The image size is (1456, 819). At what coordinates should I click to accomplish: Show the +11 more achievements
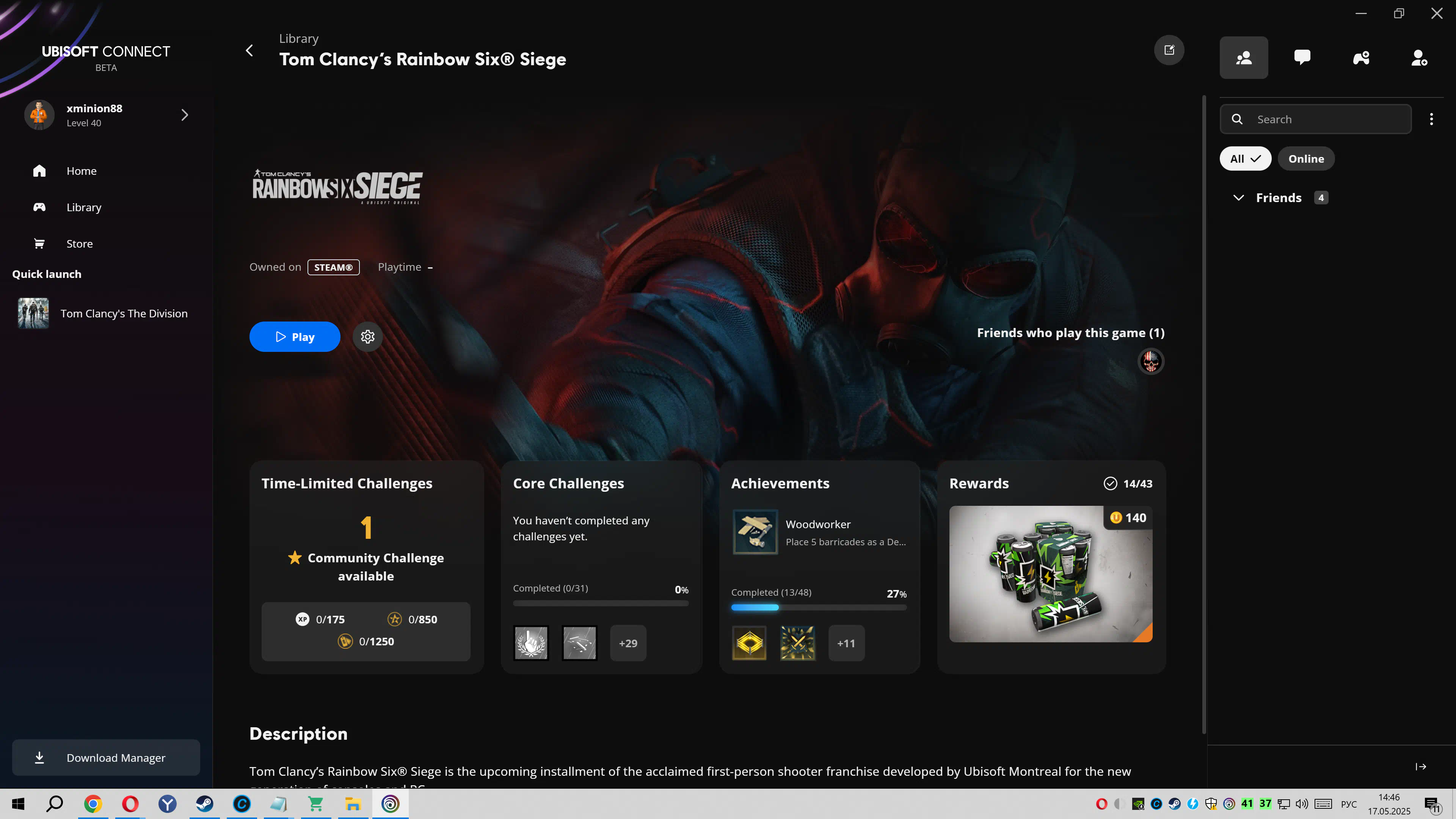(846, 643)
